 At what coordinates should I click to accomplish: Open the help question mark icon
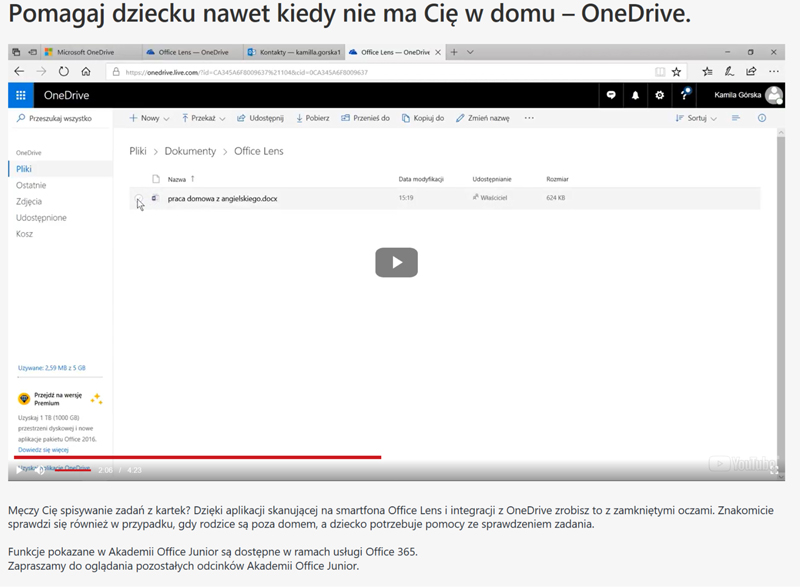[x=686, y=95]
